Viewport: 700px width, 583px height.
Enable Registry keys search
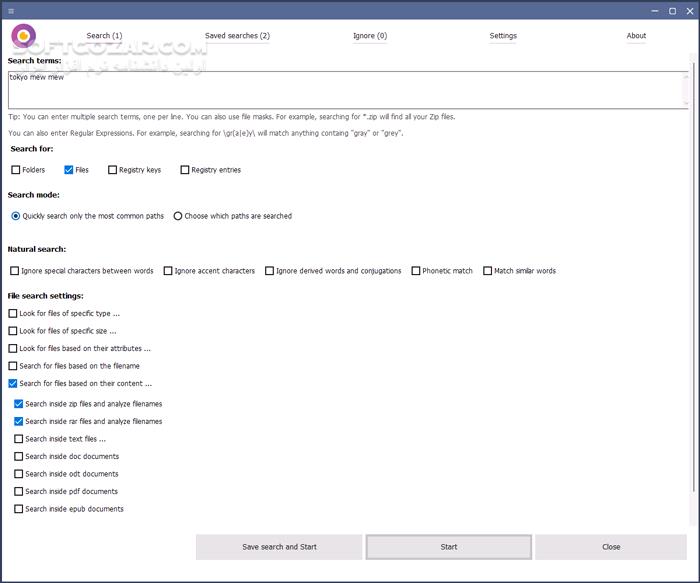coord(113,170)
